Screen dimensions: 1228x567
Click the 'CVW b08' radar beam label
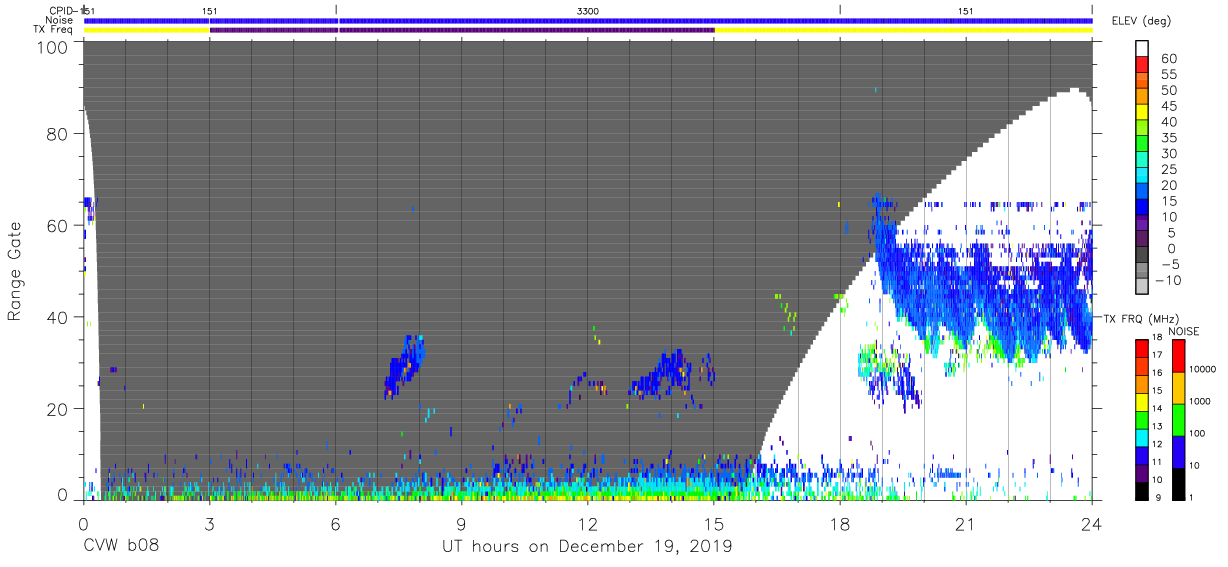coord(122,547)
